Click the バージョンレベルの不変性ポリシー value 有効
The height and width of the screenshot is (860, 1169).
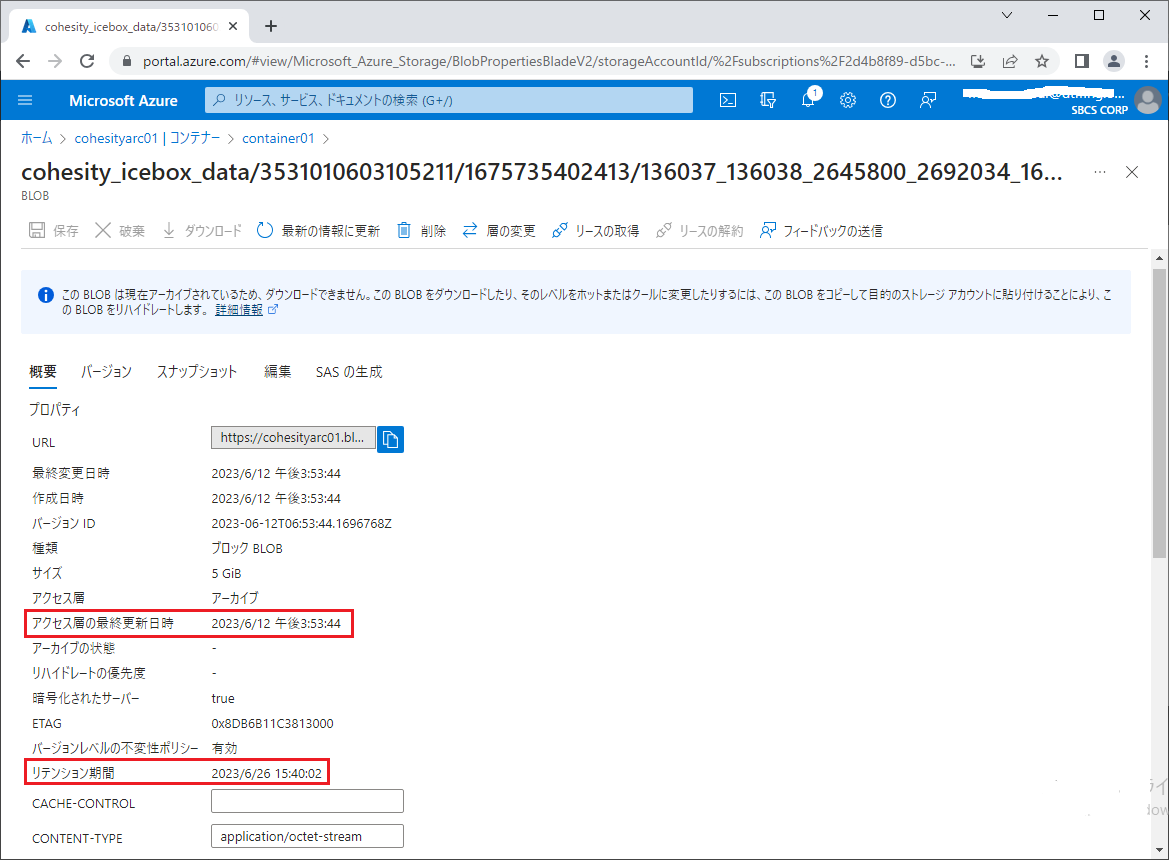pyautogui.click(x=224, y=748)
